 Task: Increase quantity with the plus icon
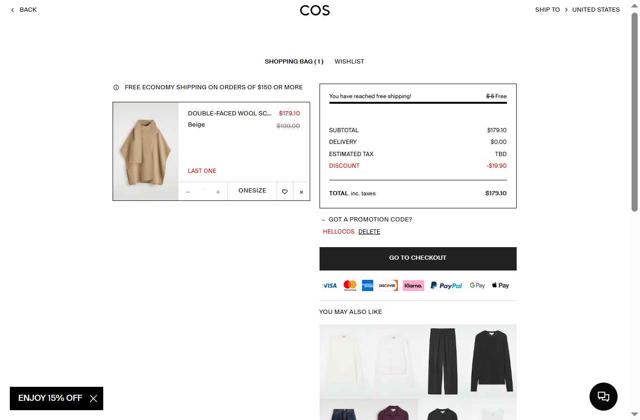coord(218,192)
